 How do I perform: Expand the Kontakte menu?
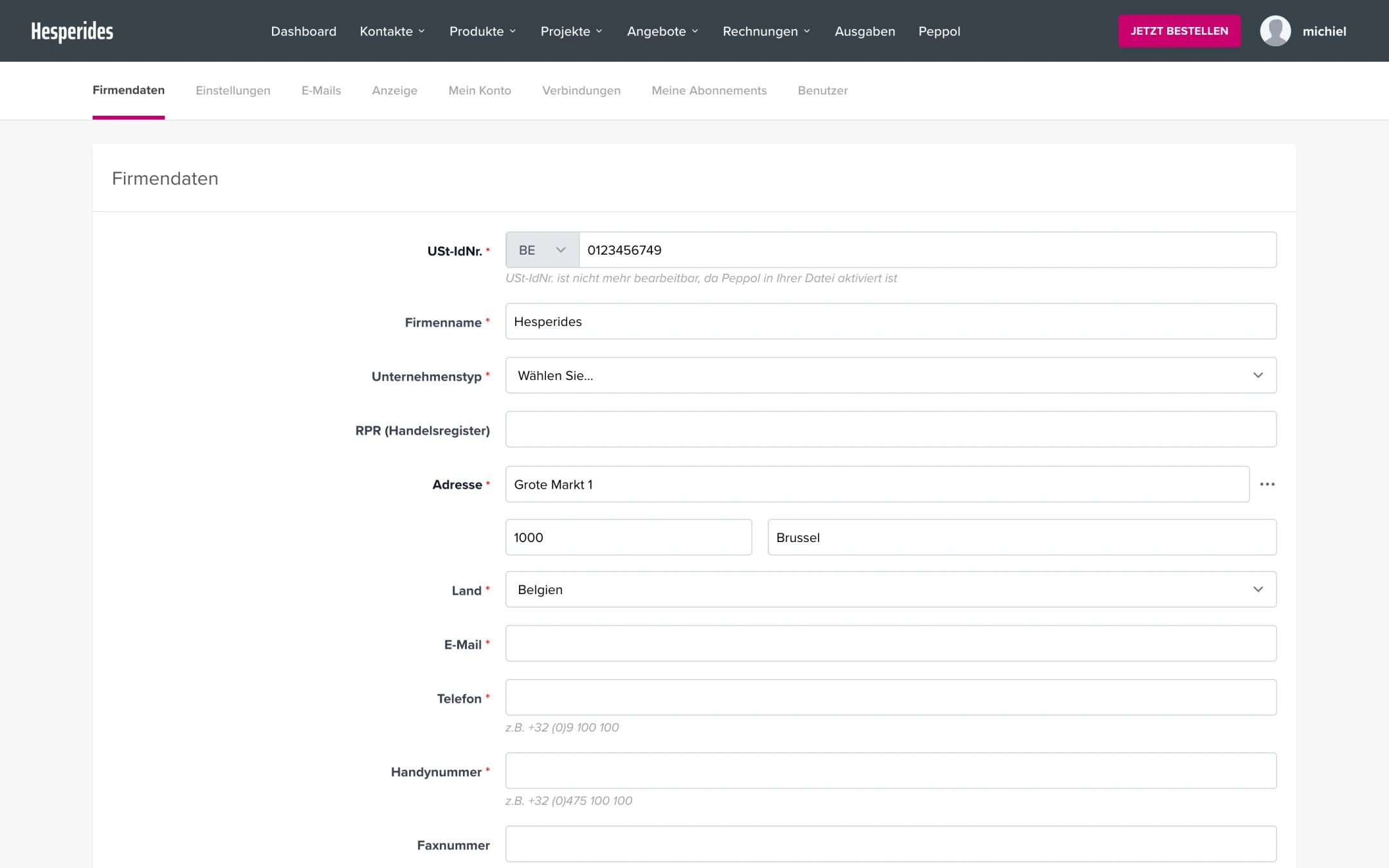pyautogui.click(x=392, y=32)
